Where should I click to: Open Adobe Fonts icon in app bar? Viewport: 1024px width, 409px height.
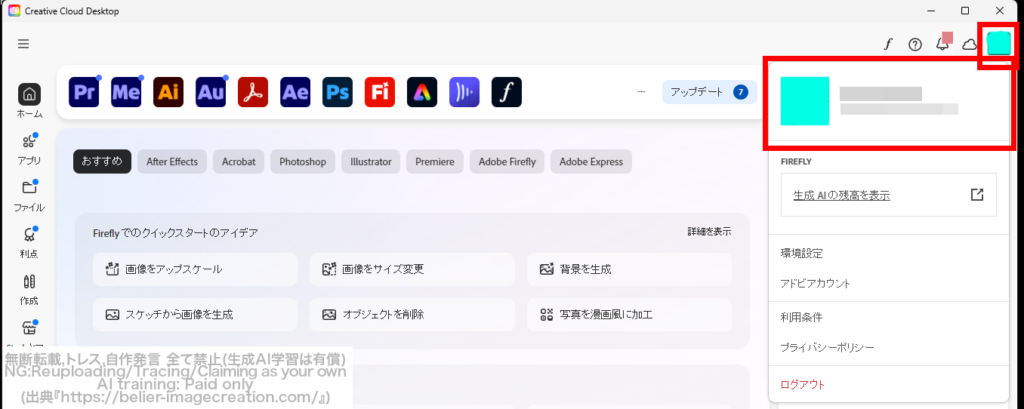507,92
